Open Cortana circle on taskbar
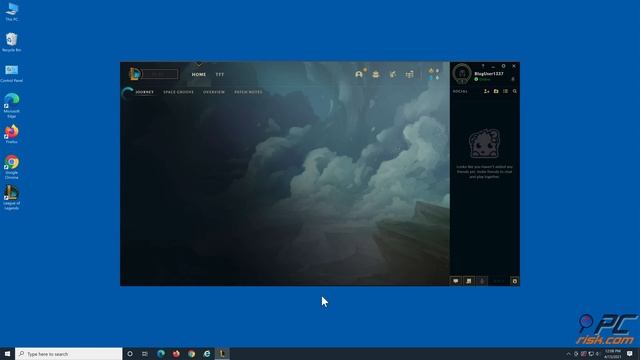This screenshot has height=360, width=640. click(x=130, y=354)
